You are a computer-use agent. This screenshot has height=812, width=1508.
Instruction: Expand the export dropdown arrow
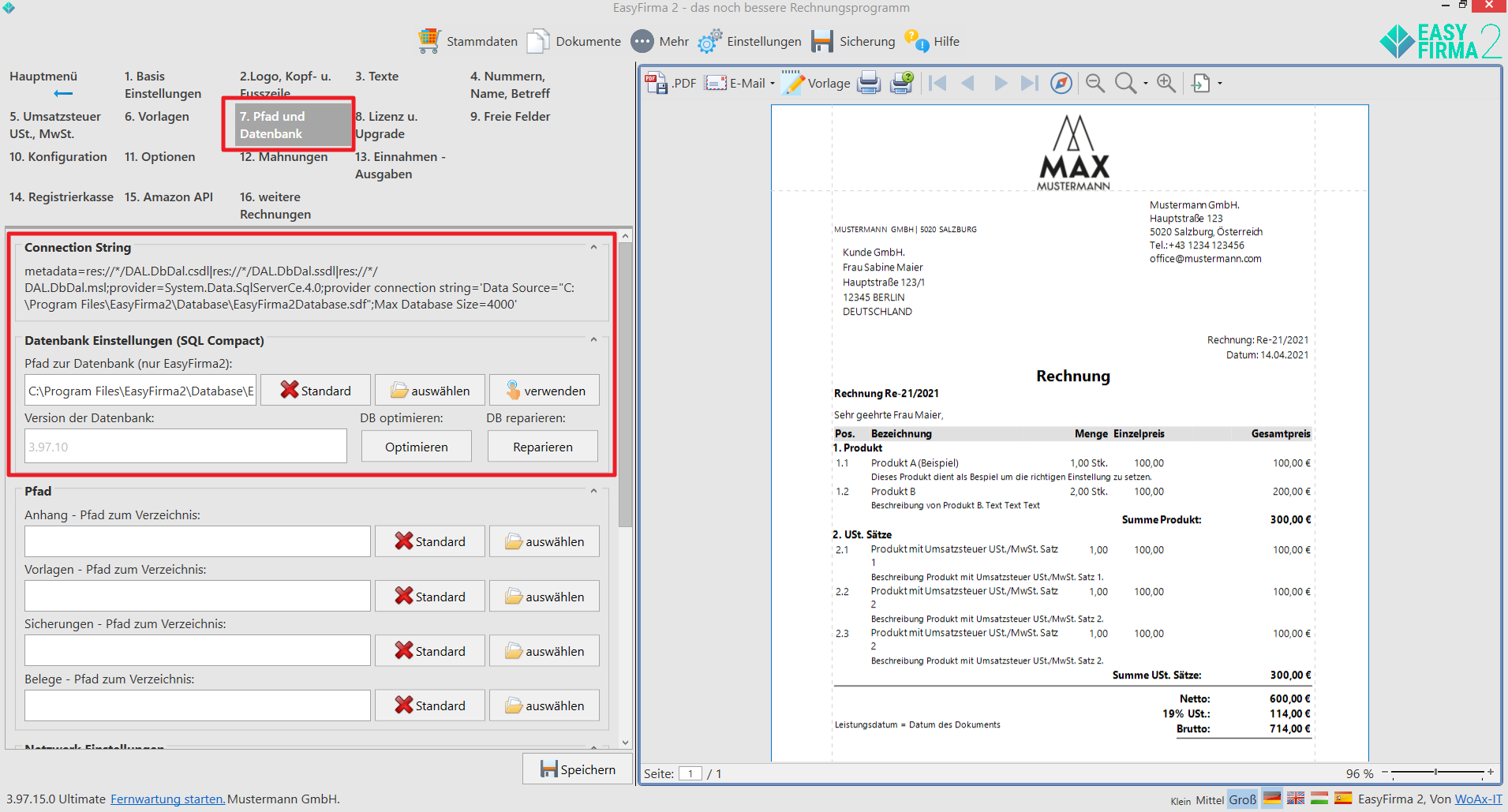click(1220, 83)
